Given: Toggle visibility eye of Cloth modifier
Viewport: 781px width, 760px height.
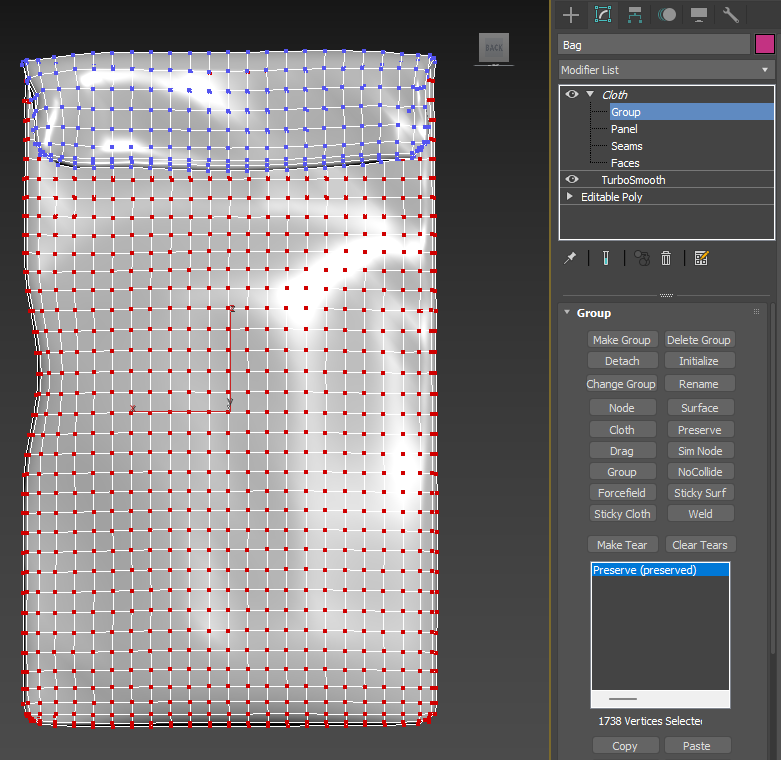Looking at the screenshot, I should [572, 94].
